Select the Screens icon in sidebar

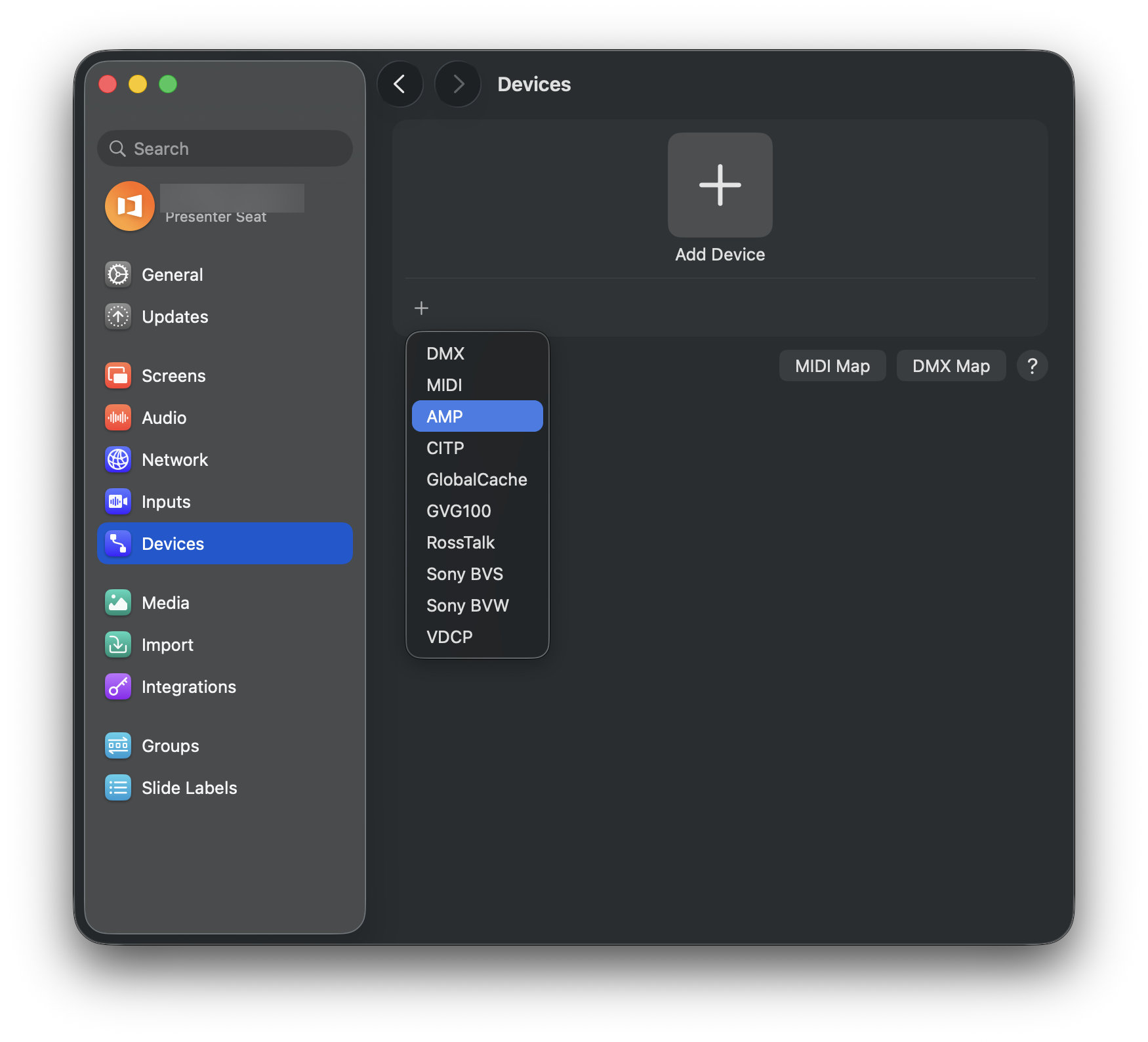[x=118, y=375]
